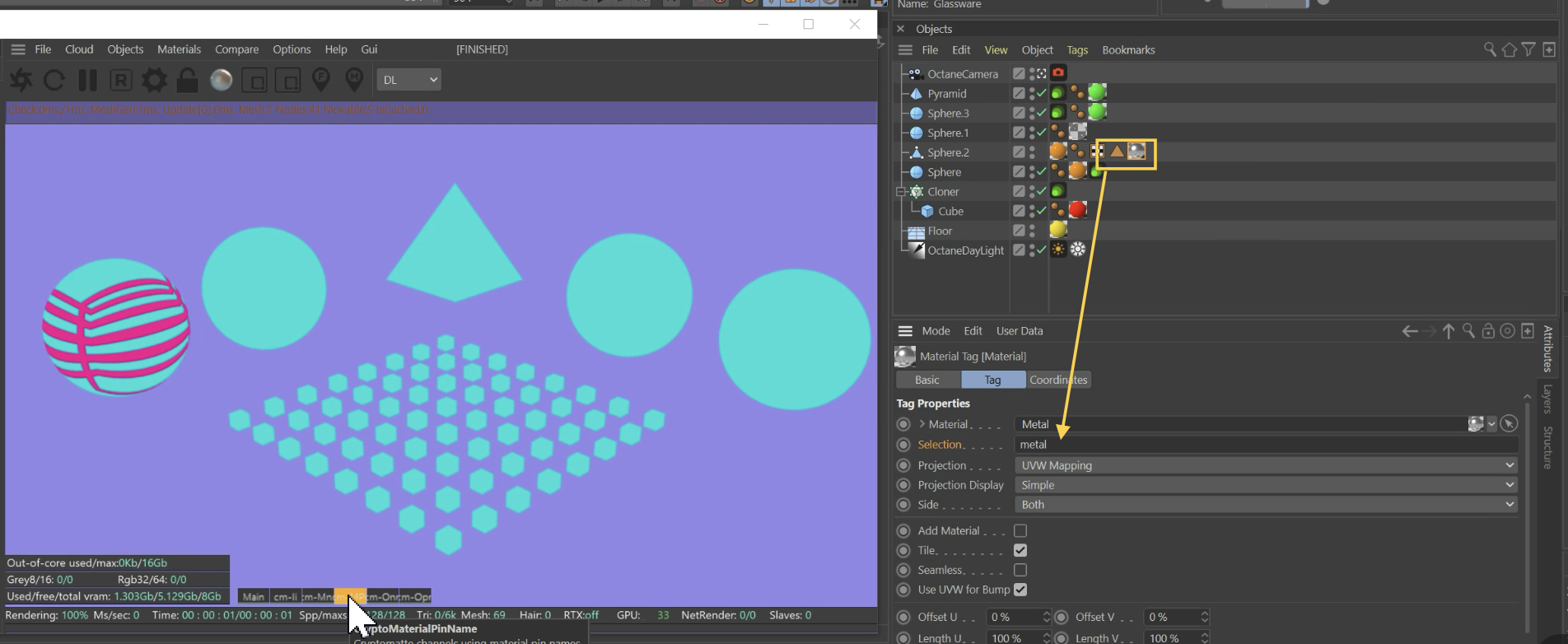This screenshot has width=1568, height=644.
Task: Toggle the enable checkmark for Pyramid
Action: click(x=1042, y=93)
